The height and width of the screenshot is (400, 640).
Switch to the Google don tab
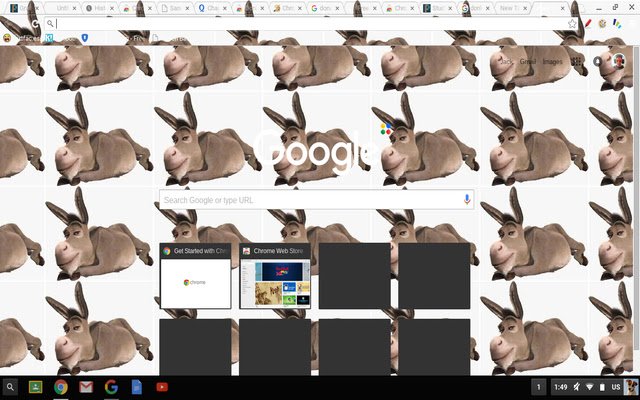click(x=325, y=8)
